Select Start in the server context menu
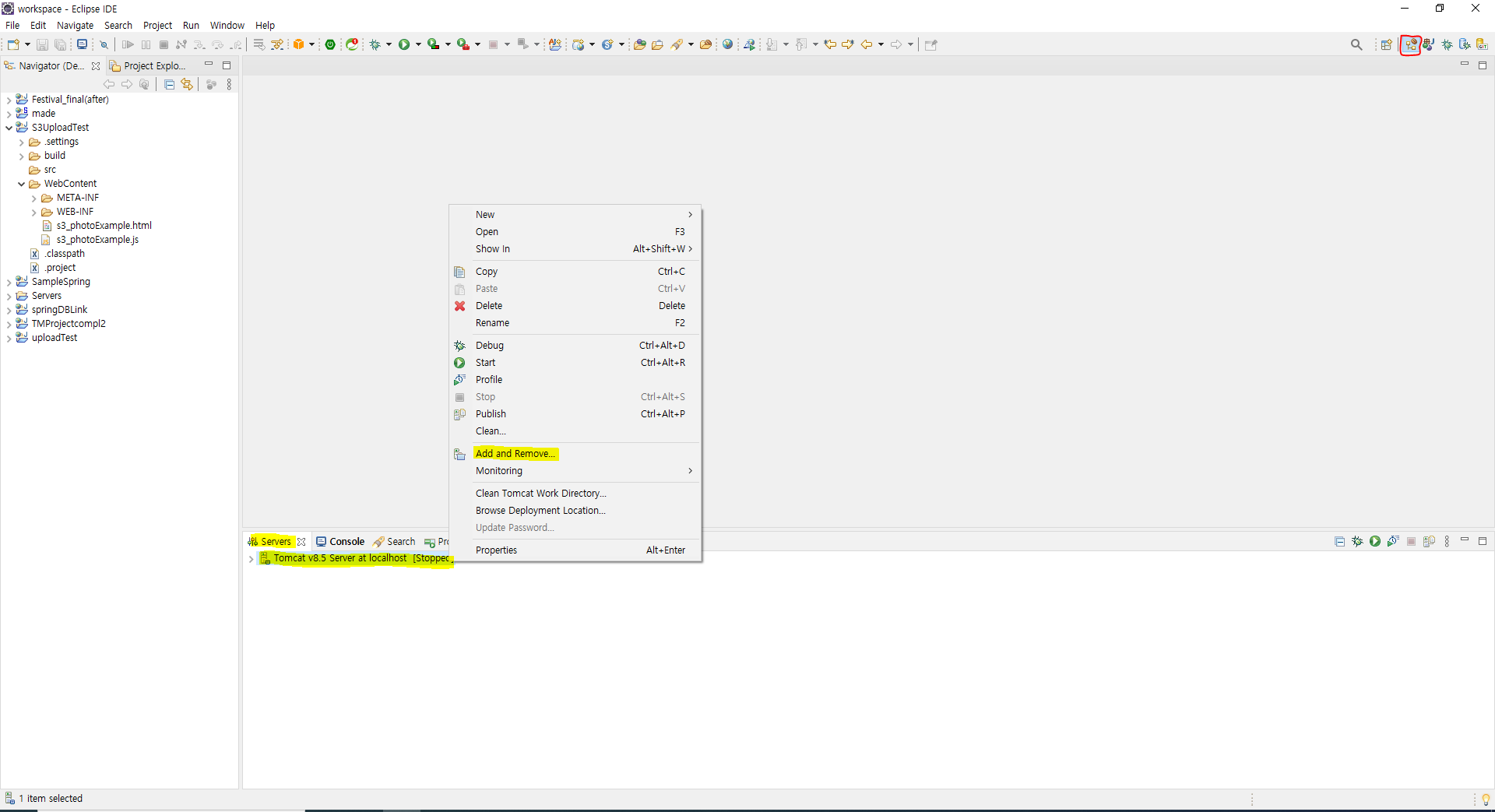The width and height of the screenshot is (1495, 812). coord(575,363)
